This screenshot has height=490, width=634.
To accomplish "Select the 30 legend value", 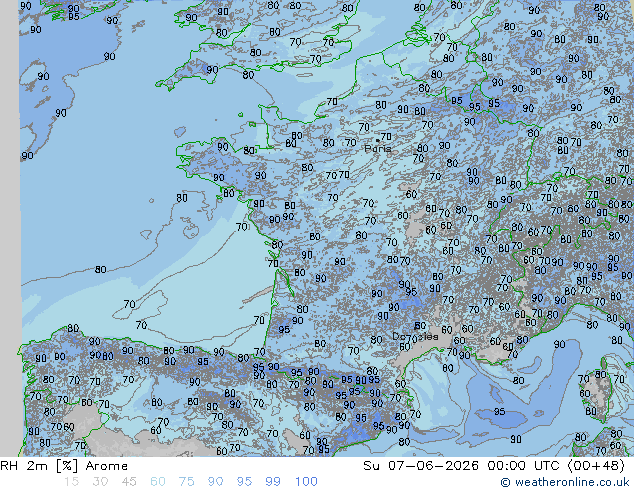I will tap(100, 482).
